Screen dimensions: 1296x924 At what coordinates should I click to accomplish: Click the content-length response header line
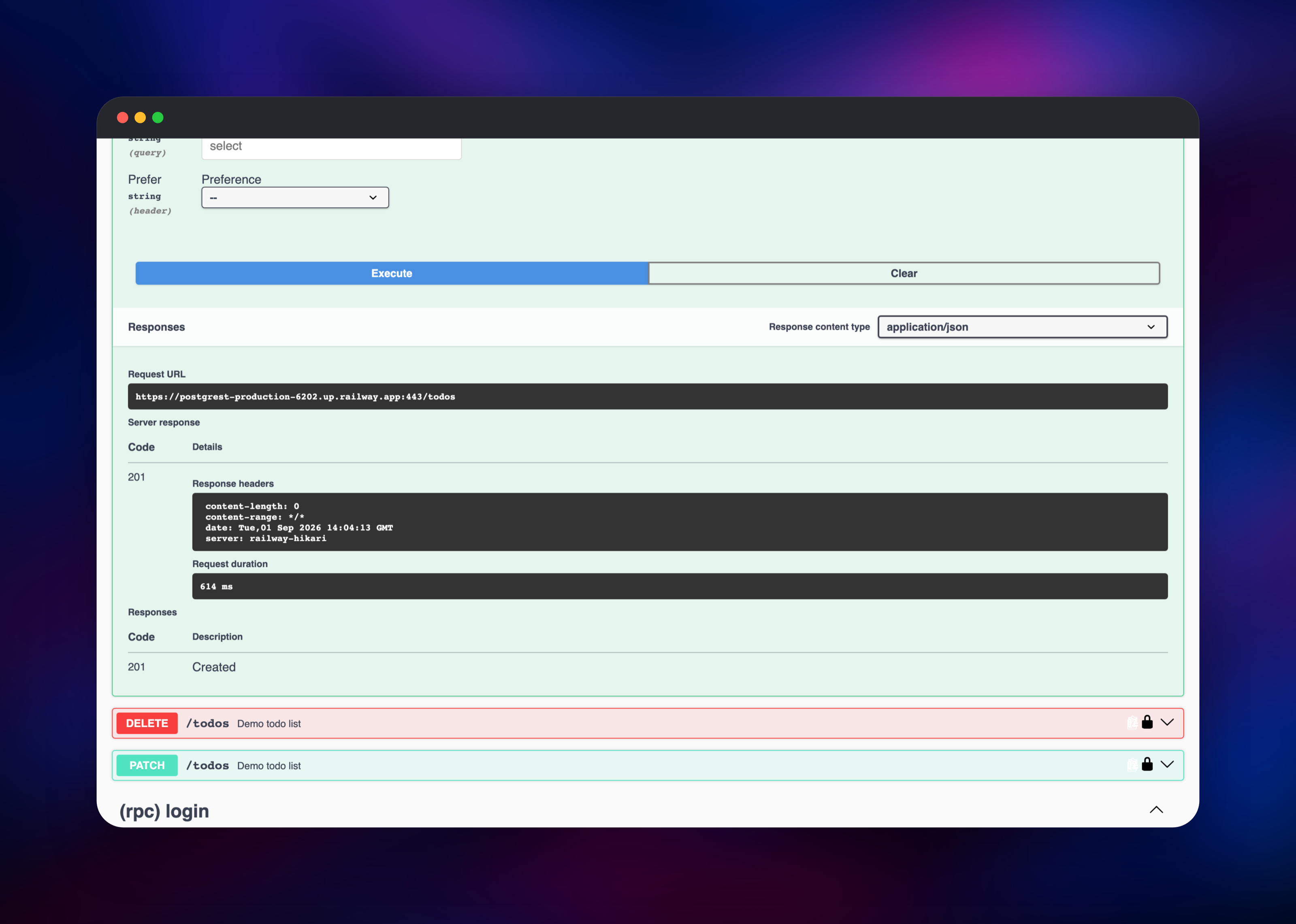point(252,506)
